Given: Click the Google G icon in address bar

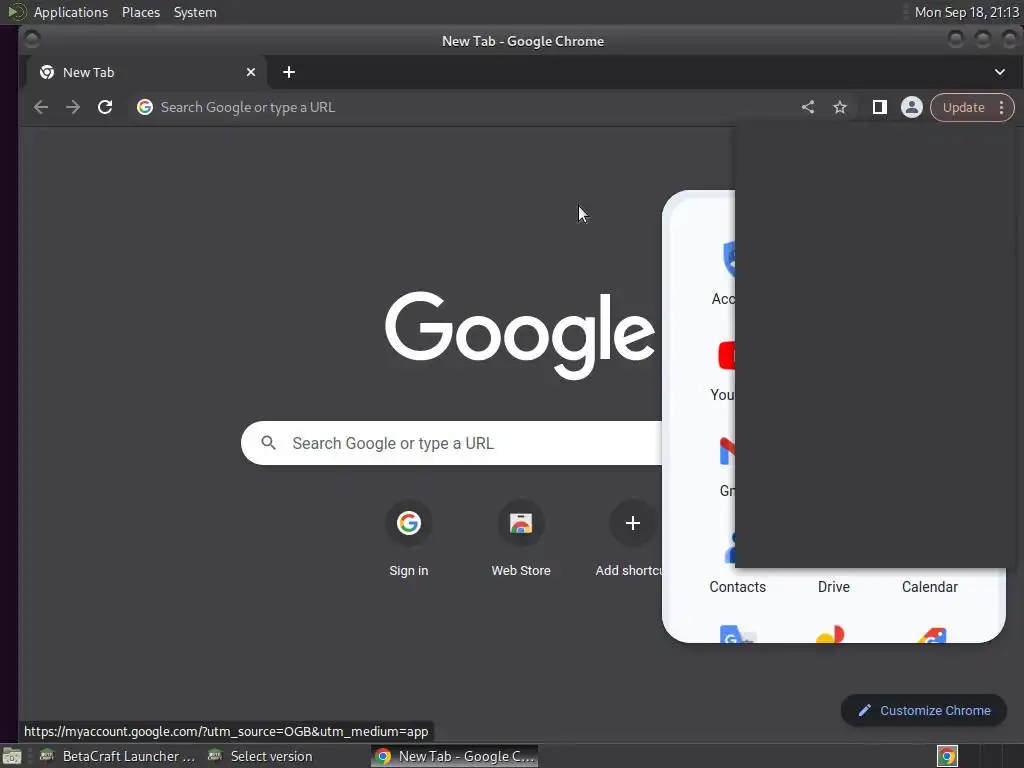Looking at the screenshot, I should click(x=145, y=107).
